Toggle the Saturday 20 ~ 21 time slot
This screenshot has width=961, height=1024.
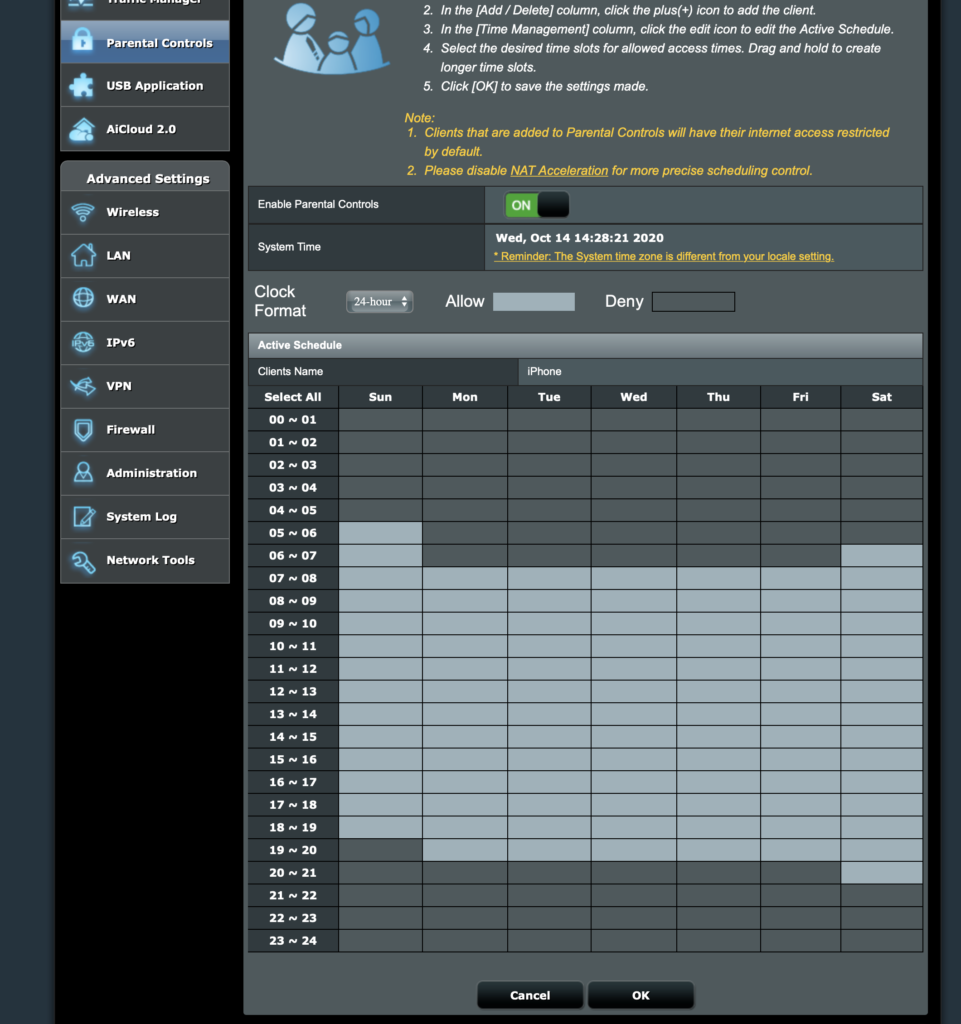[x=881, y=873]
